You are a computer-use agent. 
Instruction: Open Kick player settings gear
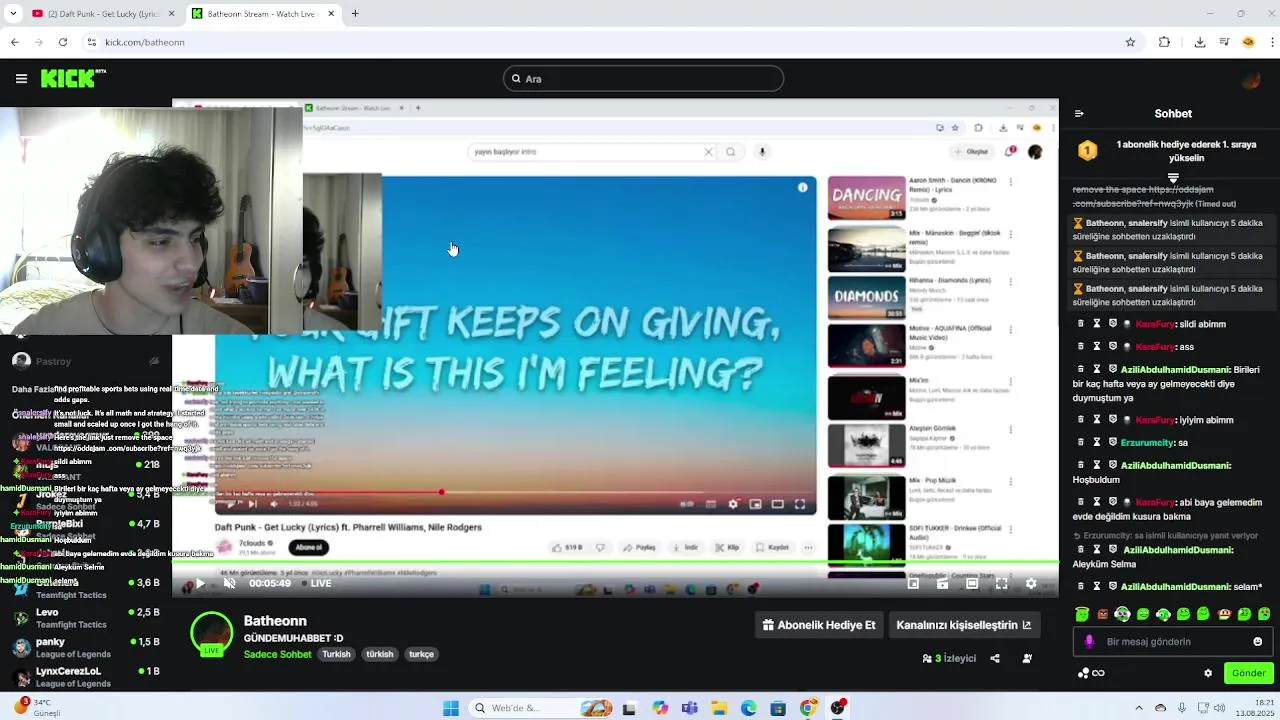[1031, 583]
